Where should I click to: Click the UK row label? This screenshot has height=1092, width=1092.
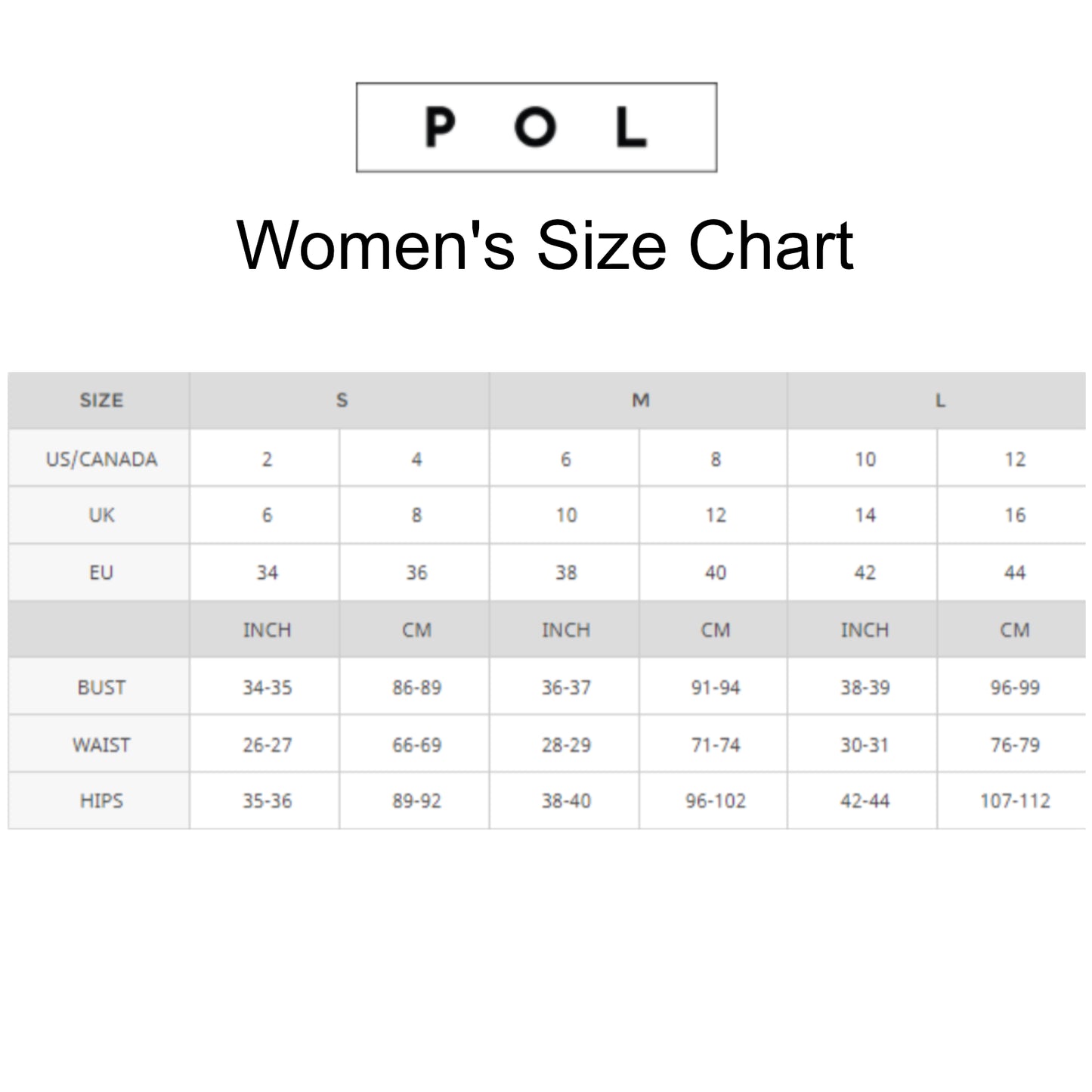click(x=101, y=515)
